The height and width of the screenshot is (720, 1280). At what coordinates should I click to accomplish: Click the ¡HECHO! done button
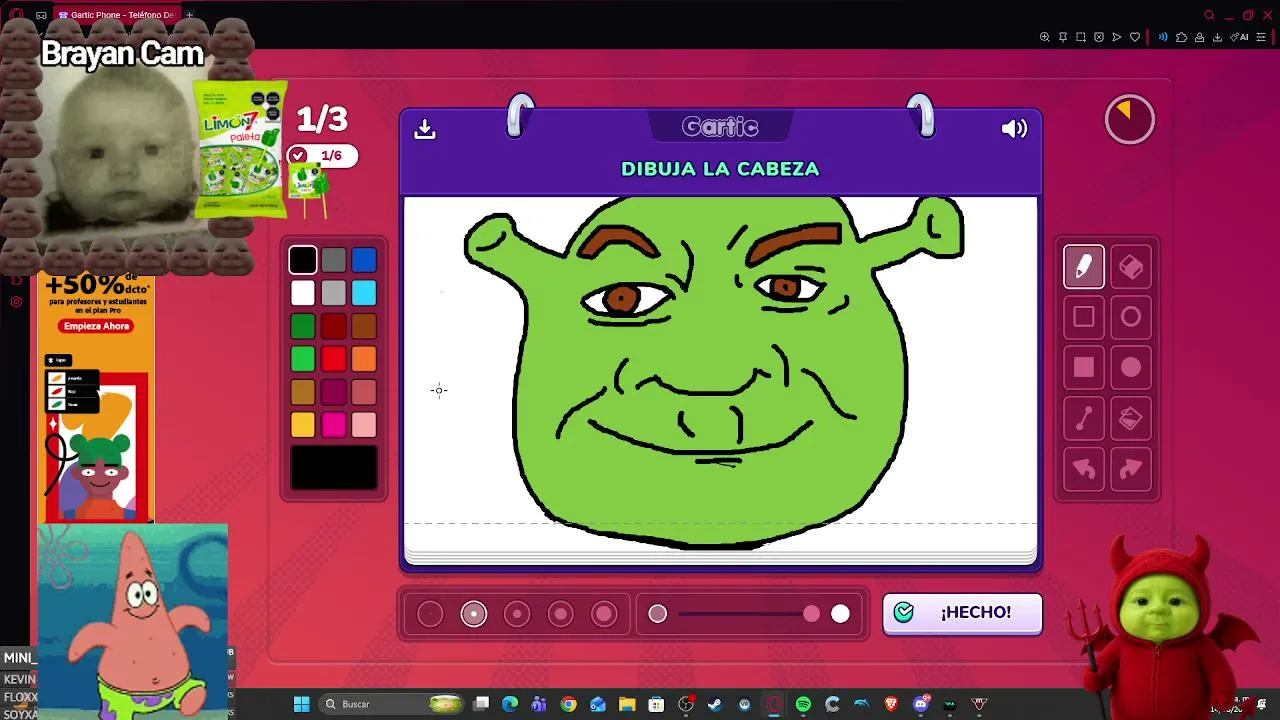pos(962,613)
